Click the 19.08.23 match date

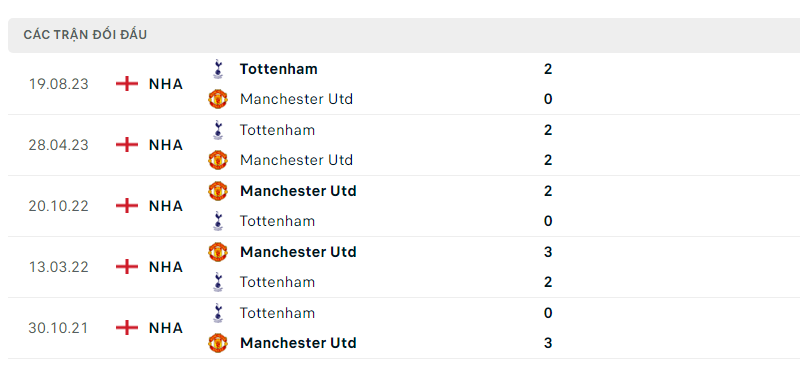point(59,84)
